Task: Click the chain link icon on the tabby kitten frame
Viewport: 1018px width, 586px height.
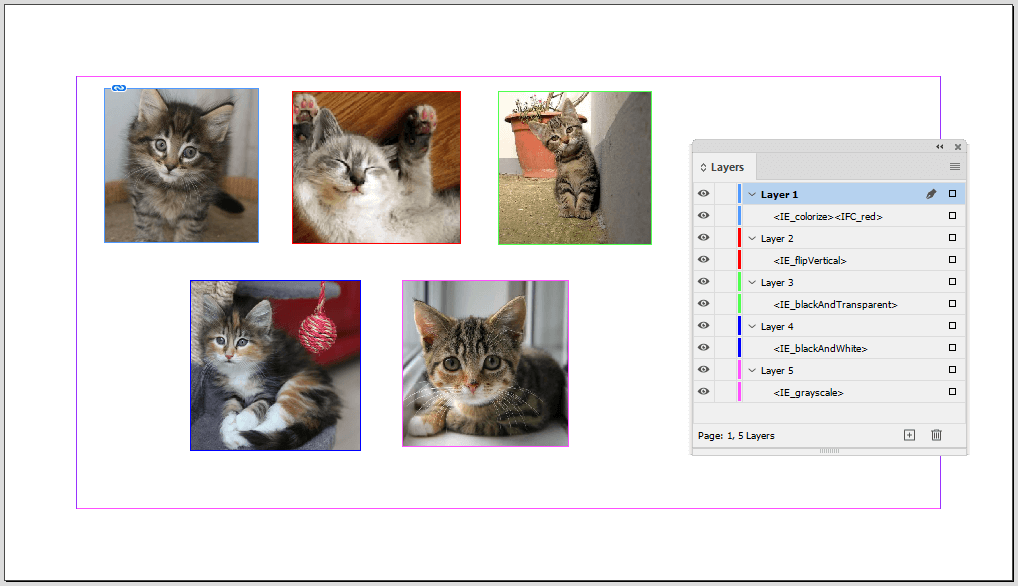Action: click(x=120, y=87)
